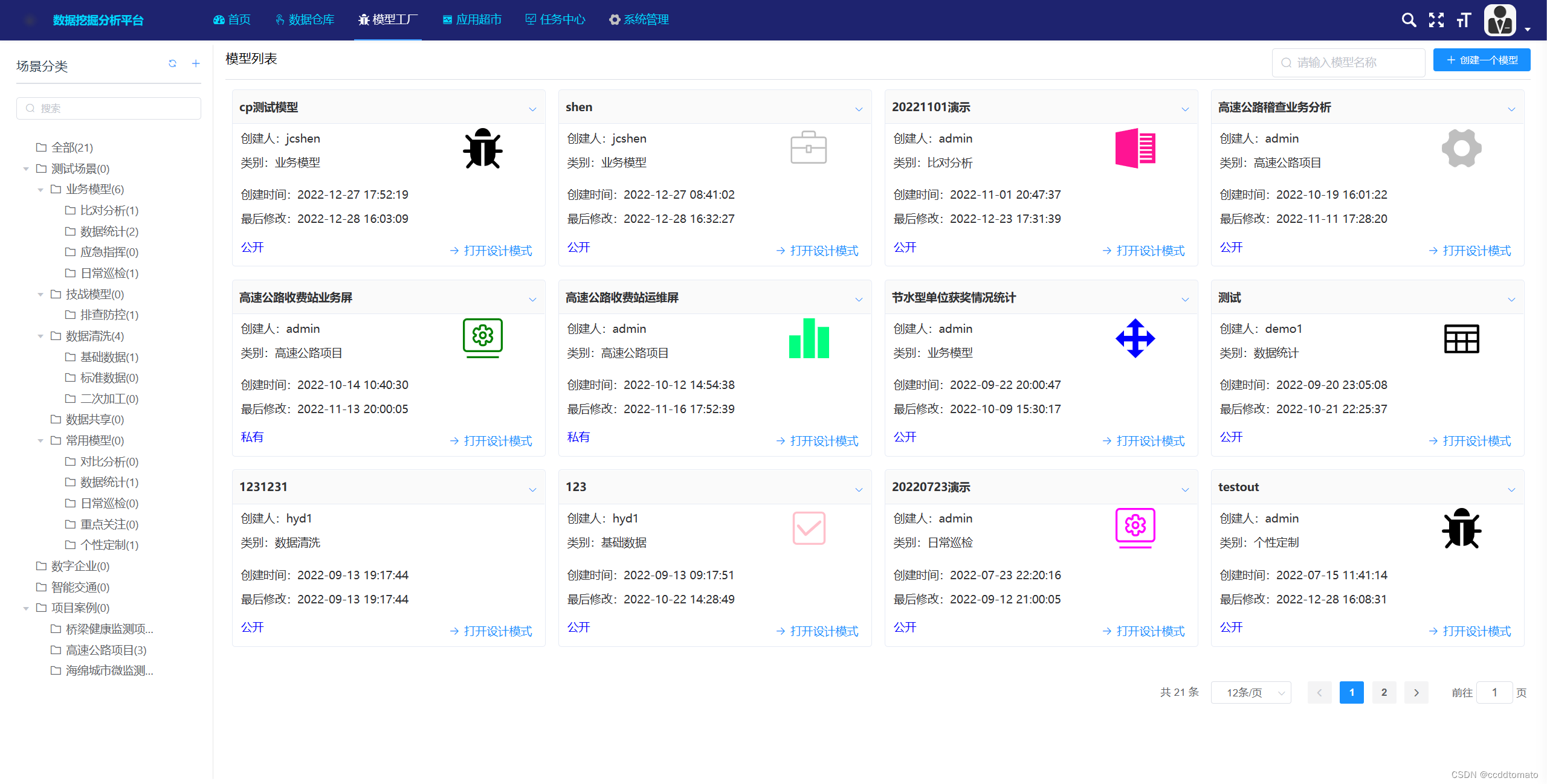Viewport: 1547px width, 784px height.
Task: Click the search magnifier icon in the header
Action: (1409, 20)
